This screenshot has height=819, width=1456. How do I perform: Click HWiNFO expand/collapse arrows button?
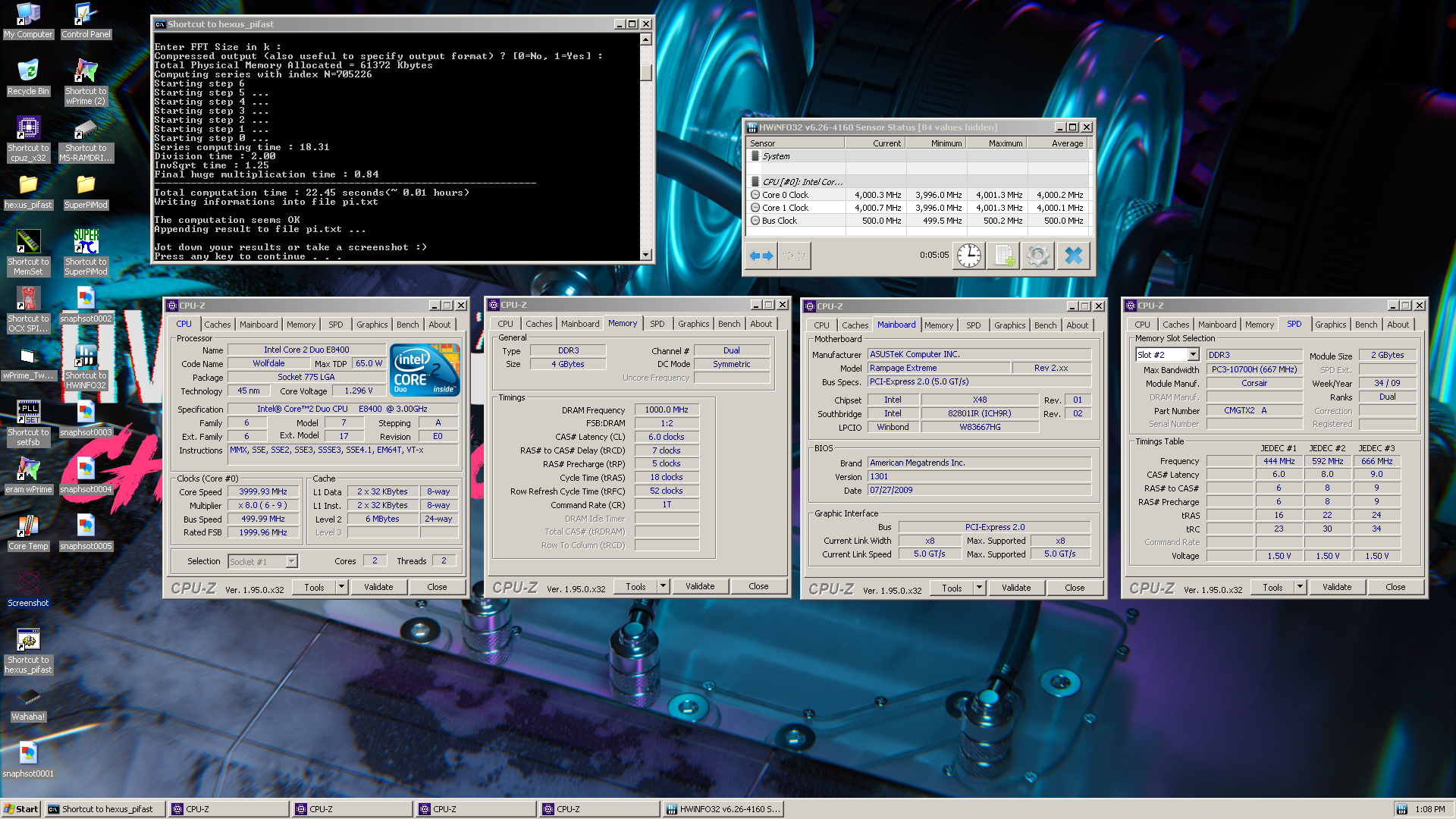tap(761, 256)
